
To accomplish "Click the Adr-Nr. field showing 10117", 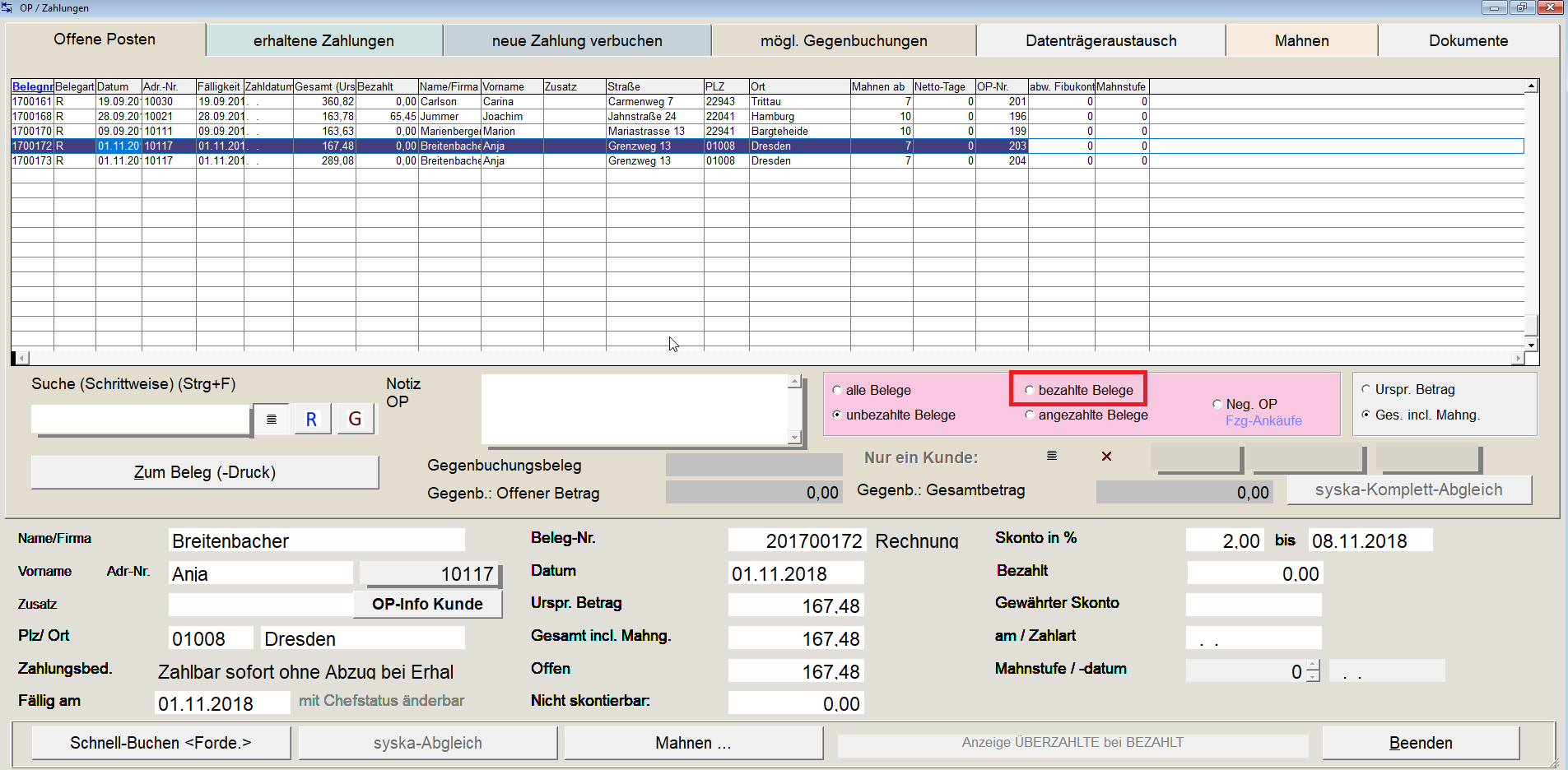I will coord(430,573).
